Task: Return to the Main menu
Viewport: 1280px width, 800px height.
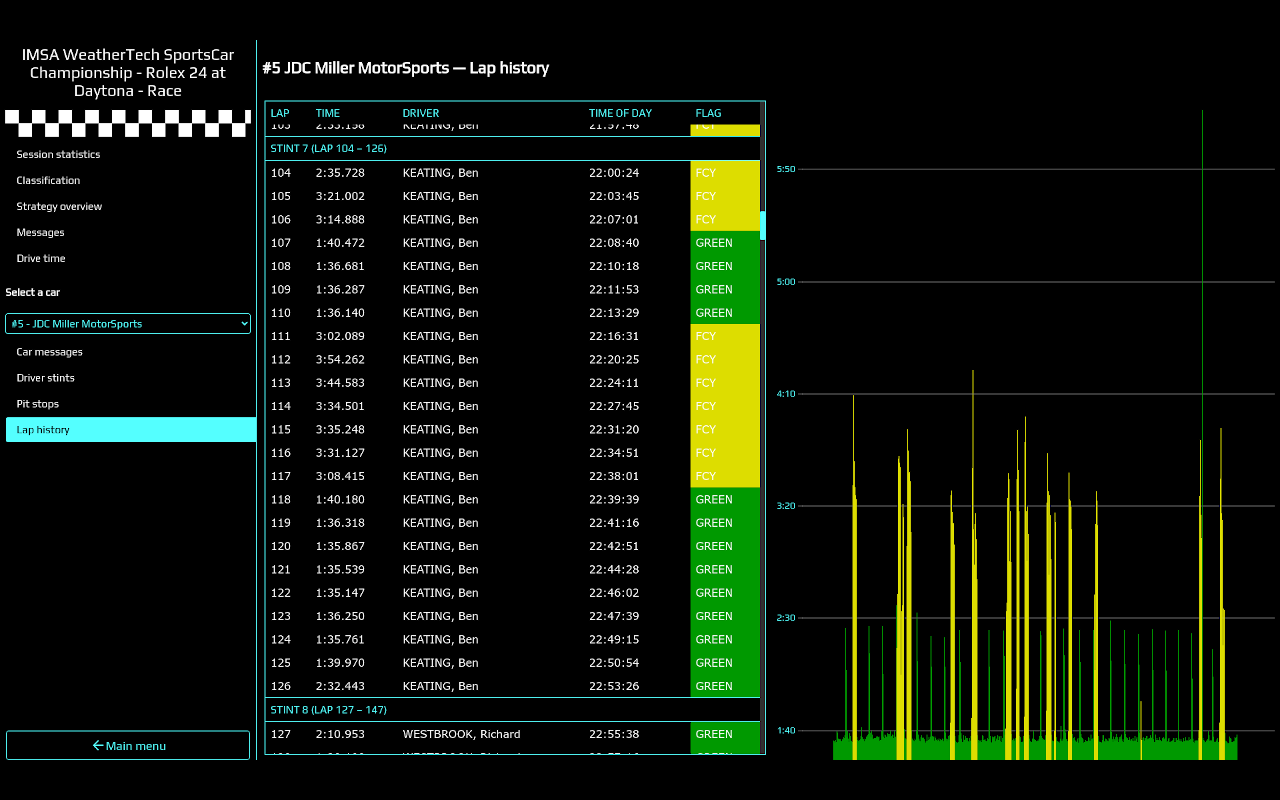Action: click(x=128, y=746)
